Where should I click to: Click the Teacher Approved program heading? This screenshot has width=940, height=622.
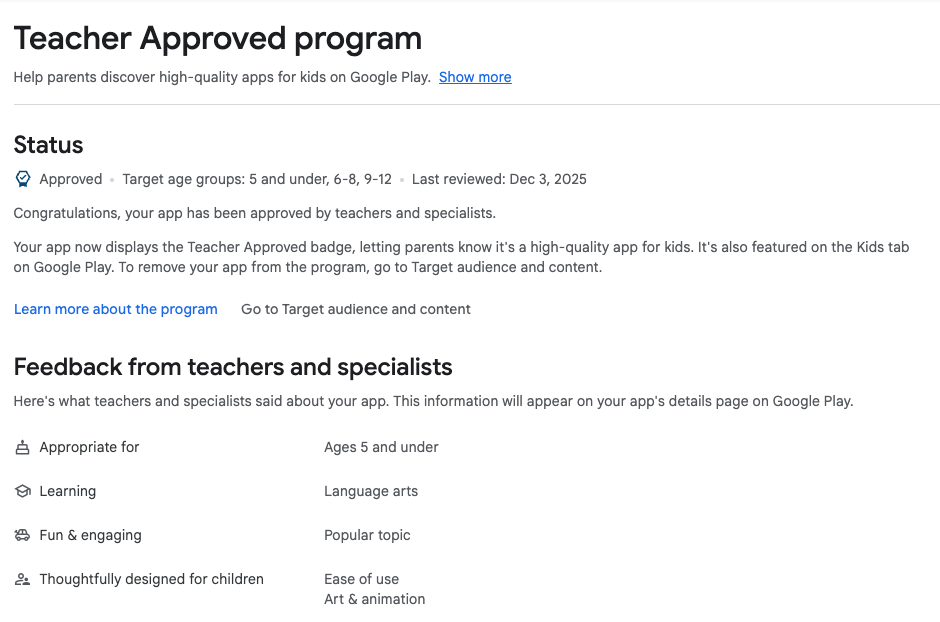point(218,39)
